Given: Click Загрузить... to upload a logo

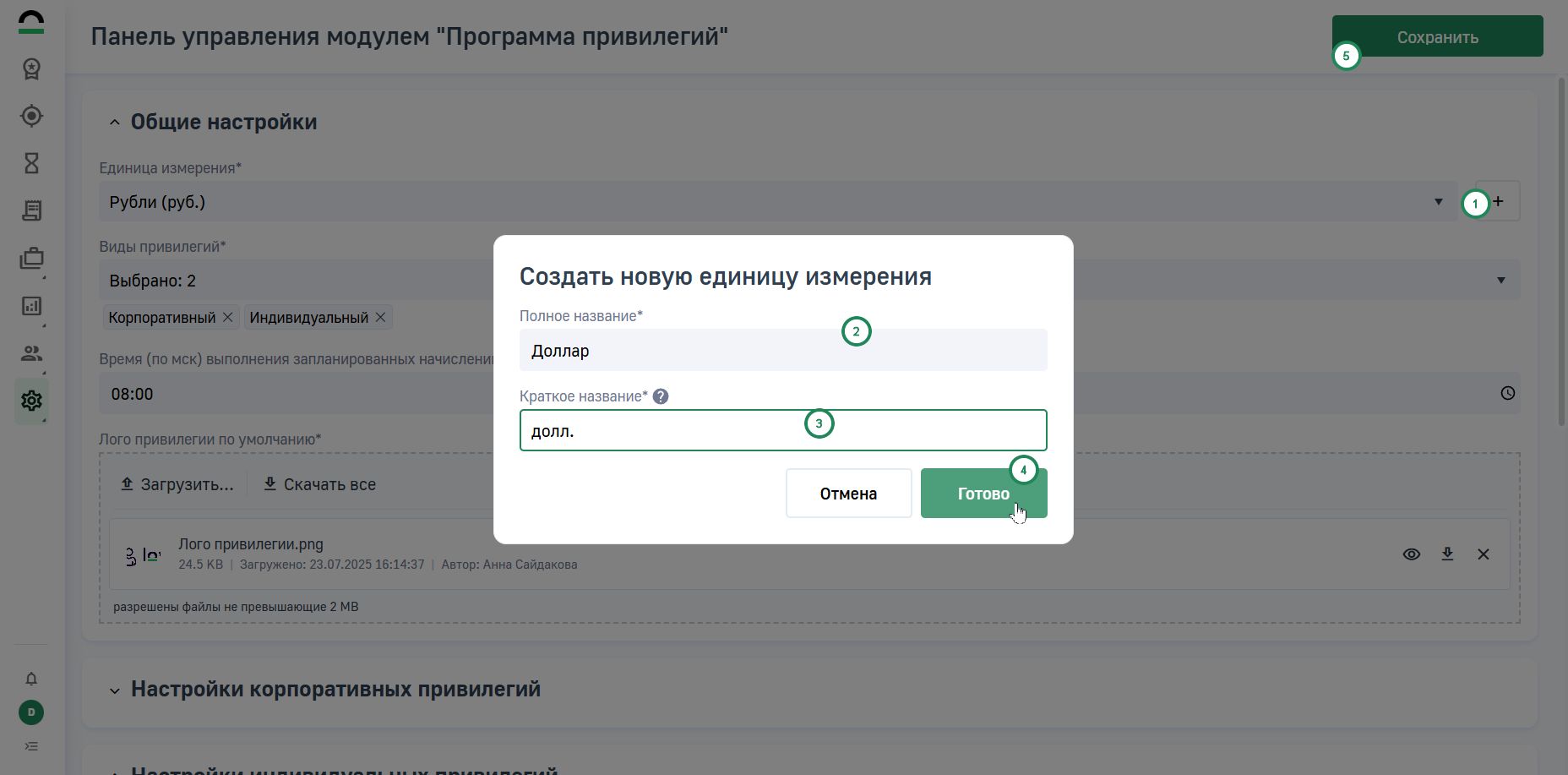Looking at the screenshot, I should [177, 484].
